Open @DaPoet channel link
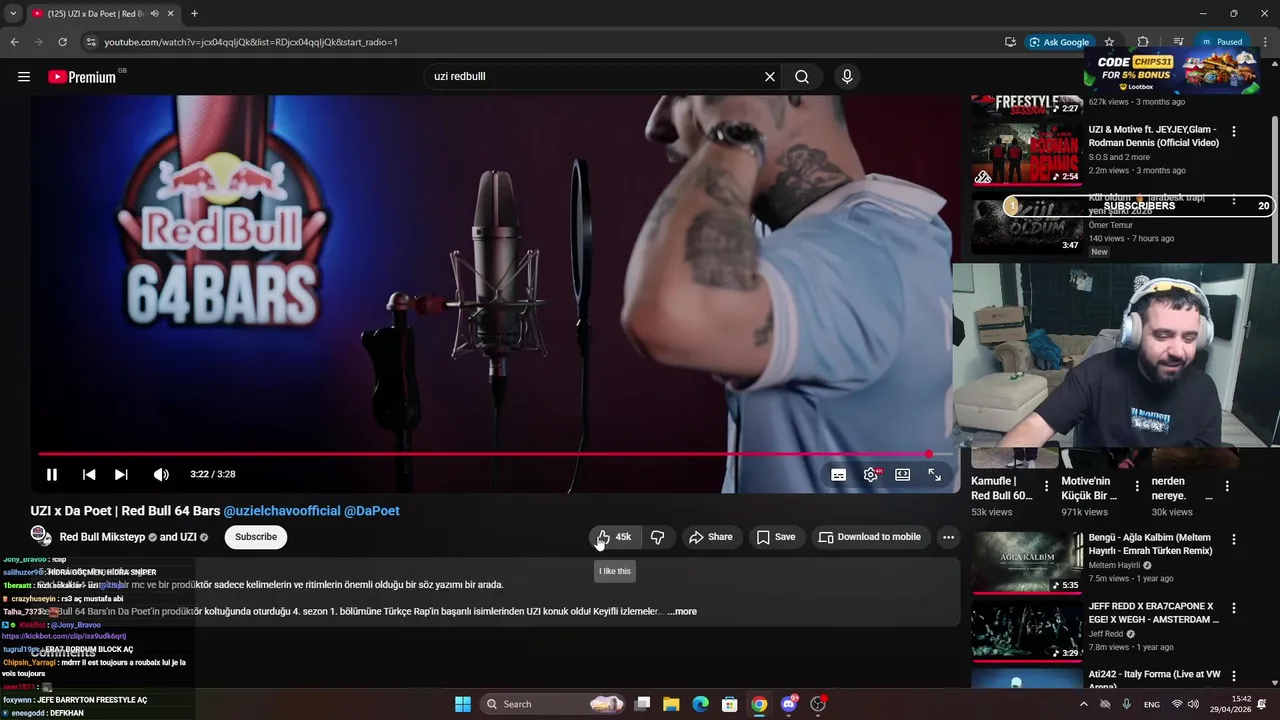1280x720 pixels. point(372,511)
